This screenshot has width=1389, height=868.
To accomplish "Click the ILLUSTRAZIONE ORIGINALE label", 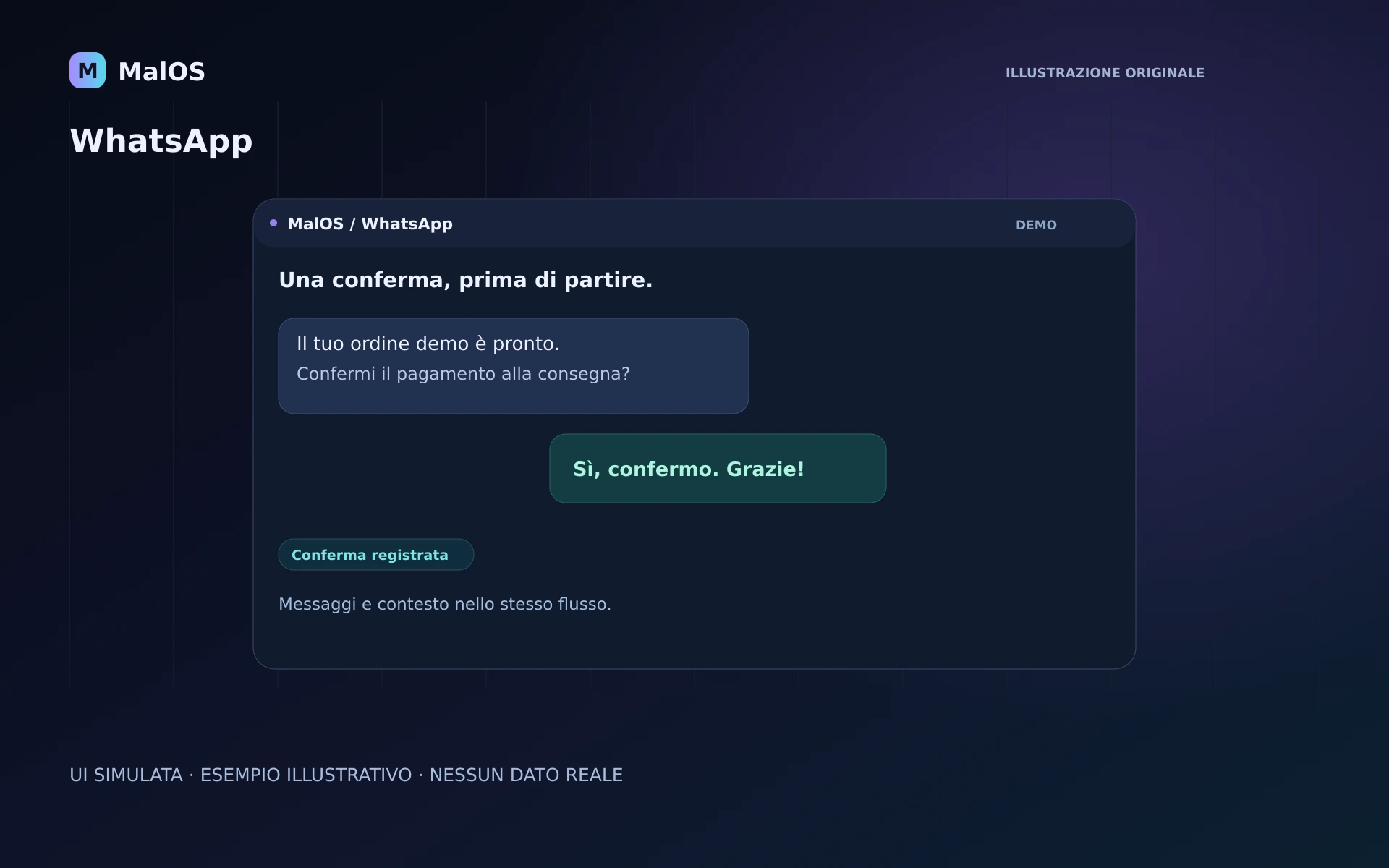I will tap(1105, 73).
